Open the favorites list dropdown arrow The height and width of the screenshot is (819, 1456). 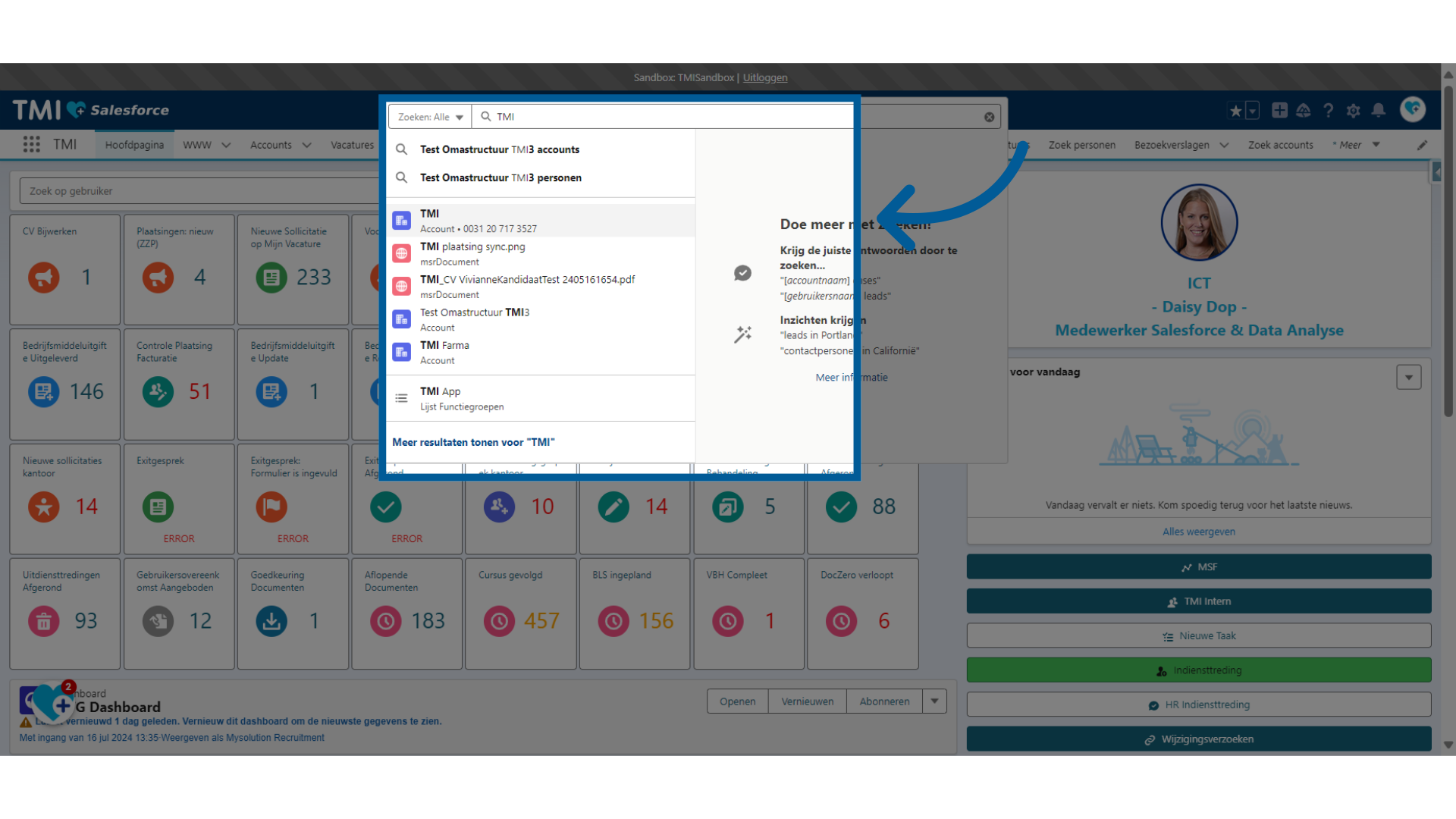(1252, 111)
